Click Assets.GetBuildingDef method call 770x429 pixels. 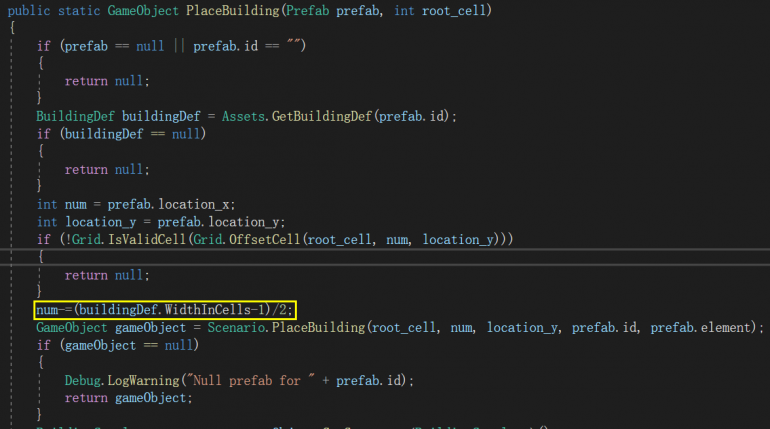[298, 116]
